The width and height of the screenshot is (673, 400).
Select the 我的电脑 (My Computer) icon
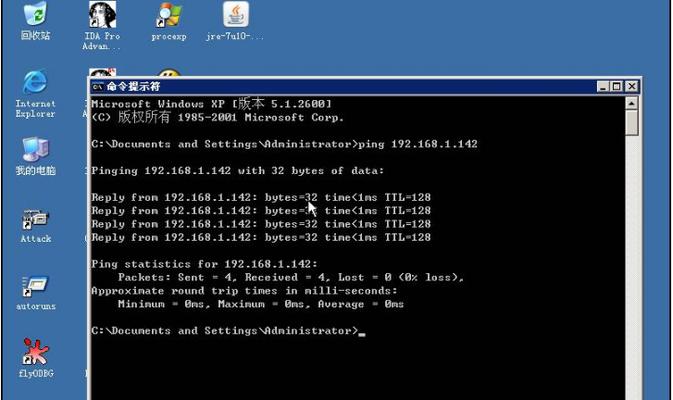pyautogui.click(x=35, y=151)
